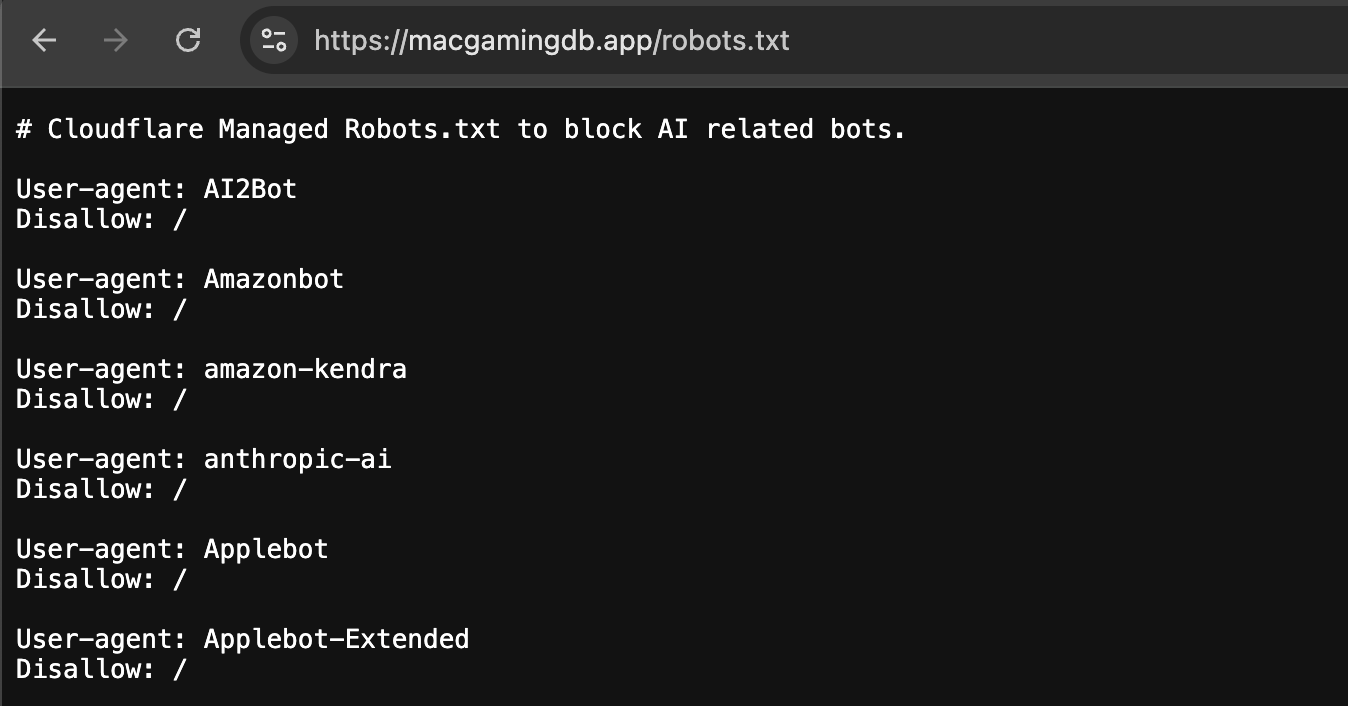Click the forward navigation icon
This screenshot has height=706, width=1348.
pos(114,40)
